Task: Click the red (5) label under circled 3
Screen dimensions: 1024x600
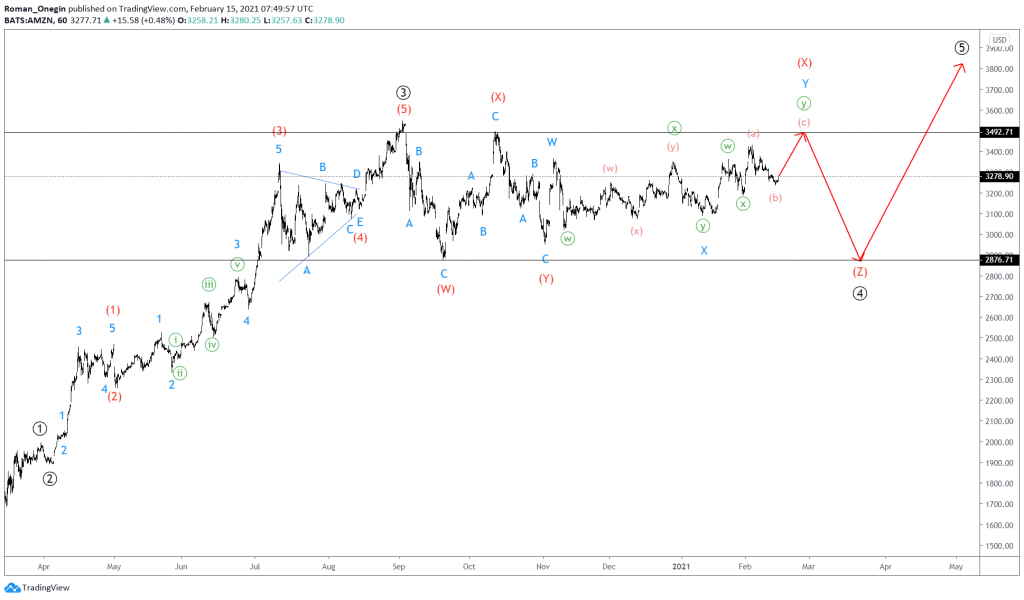Action: [404, 109]
